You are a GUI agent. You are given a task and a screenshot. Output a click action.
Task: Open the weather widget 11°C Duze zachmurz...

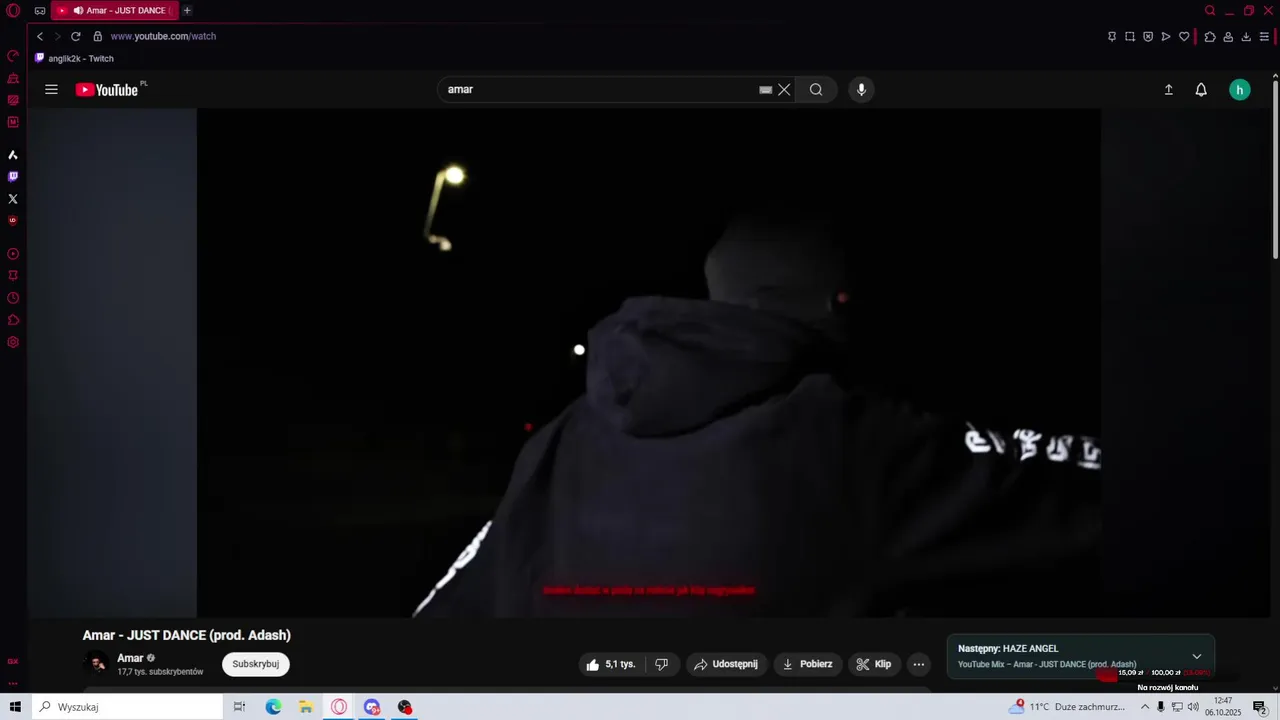(1067, 707)
